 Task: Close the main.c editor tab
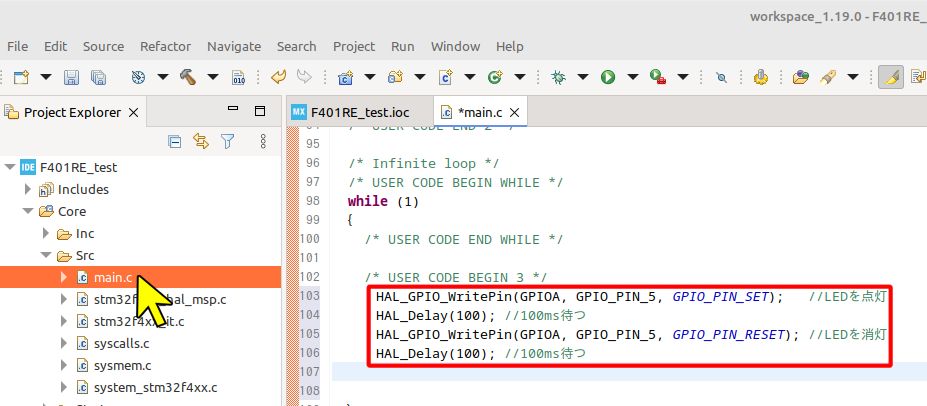[x=514, y=112]
